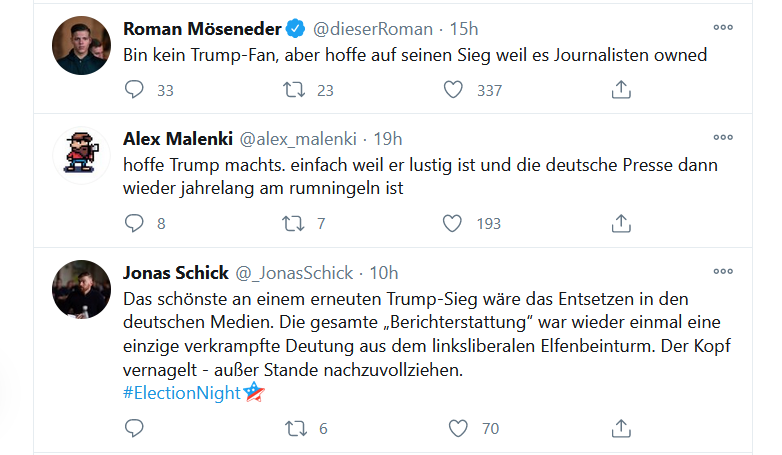Image resolution: width=782 pixels, height=455 pixels.
Task: Open the 10h timestamp on Jonas Schick's tweet
Action: pyautogui.click(x=383, y=273)
